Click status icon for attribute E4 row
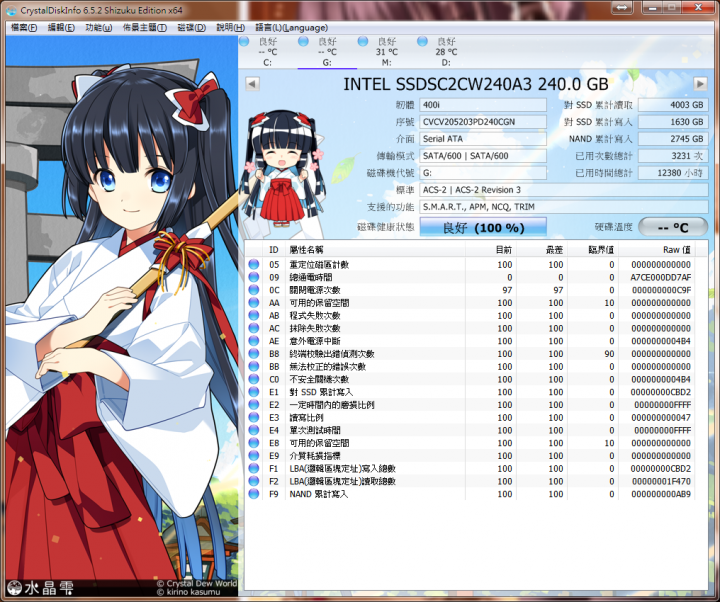This screenshot has height=602, width=720. click(x=253, y=430)
